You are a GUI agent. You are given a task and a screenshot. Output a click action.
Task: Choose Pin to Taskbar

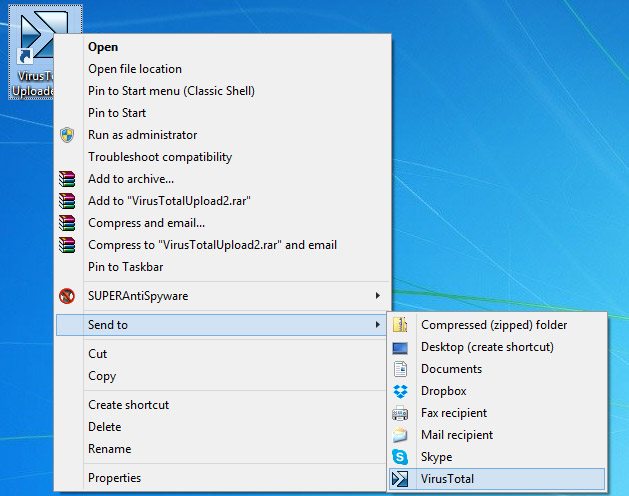222,267
